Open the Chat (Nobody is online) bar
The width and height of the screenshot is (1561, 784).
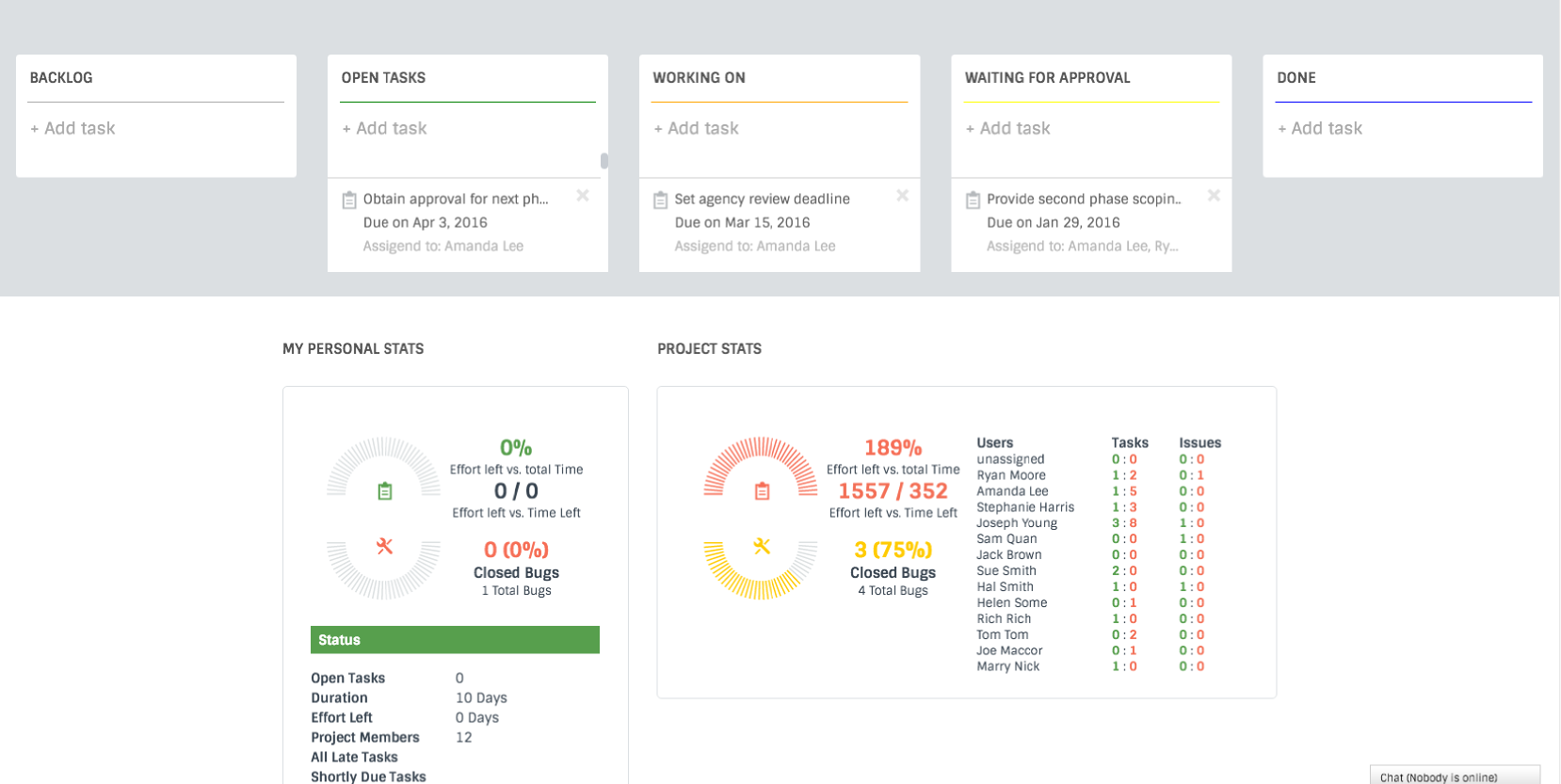[x=1455, y=775]
